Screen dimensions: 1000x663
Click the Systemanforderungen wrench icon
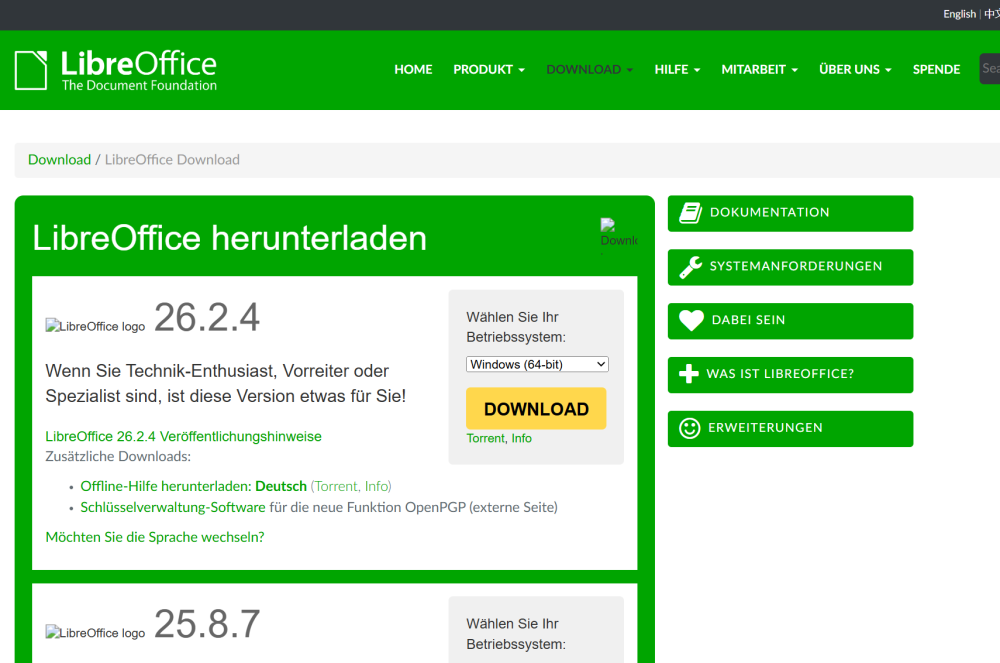691,267
